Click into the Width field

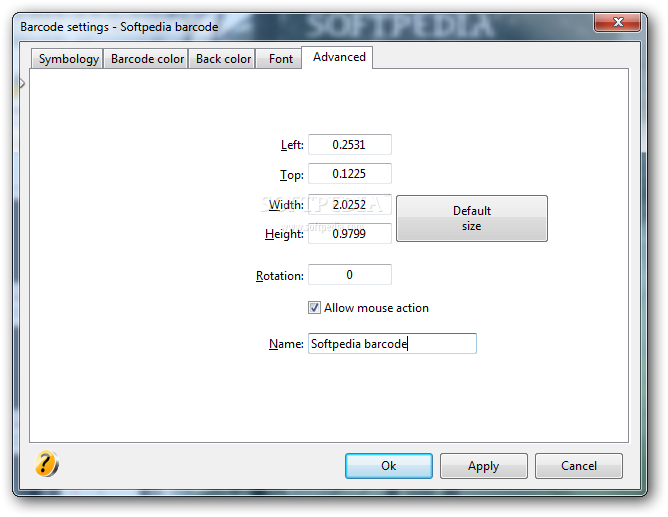pos(350,204)
